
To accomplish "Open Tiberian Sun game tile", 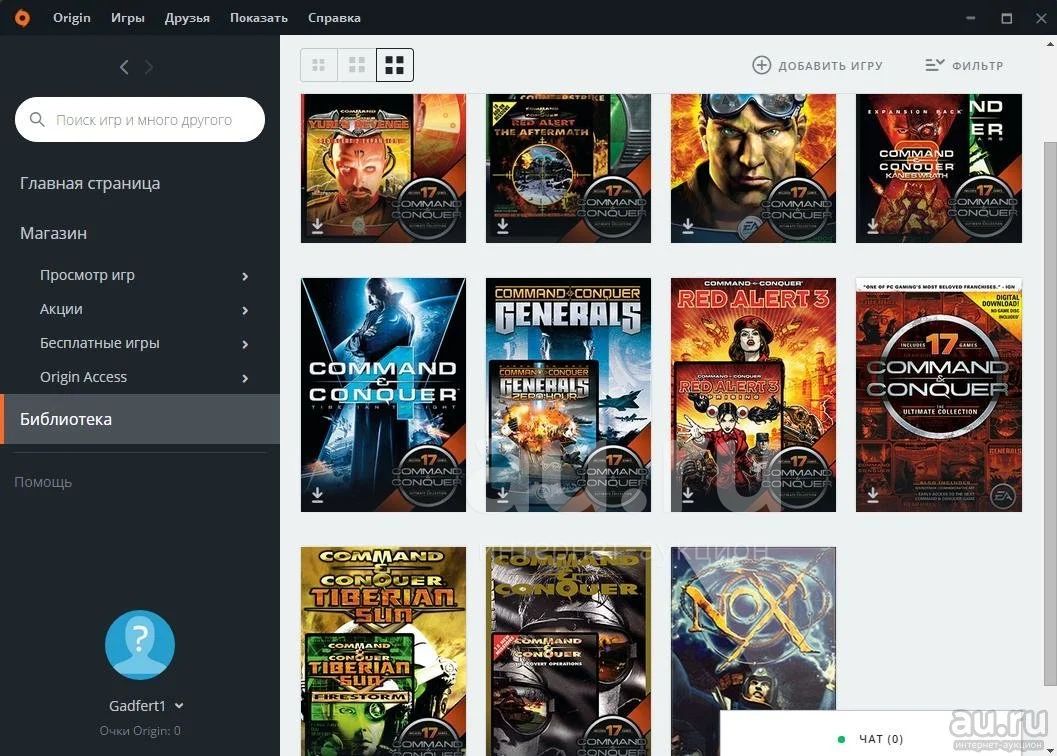I will tap(383, 651).
